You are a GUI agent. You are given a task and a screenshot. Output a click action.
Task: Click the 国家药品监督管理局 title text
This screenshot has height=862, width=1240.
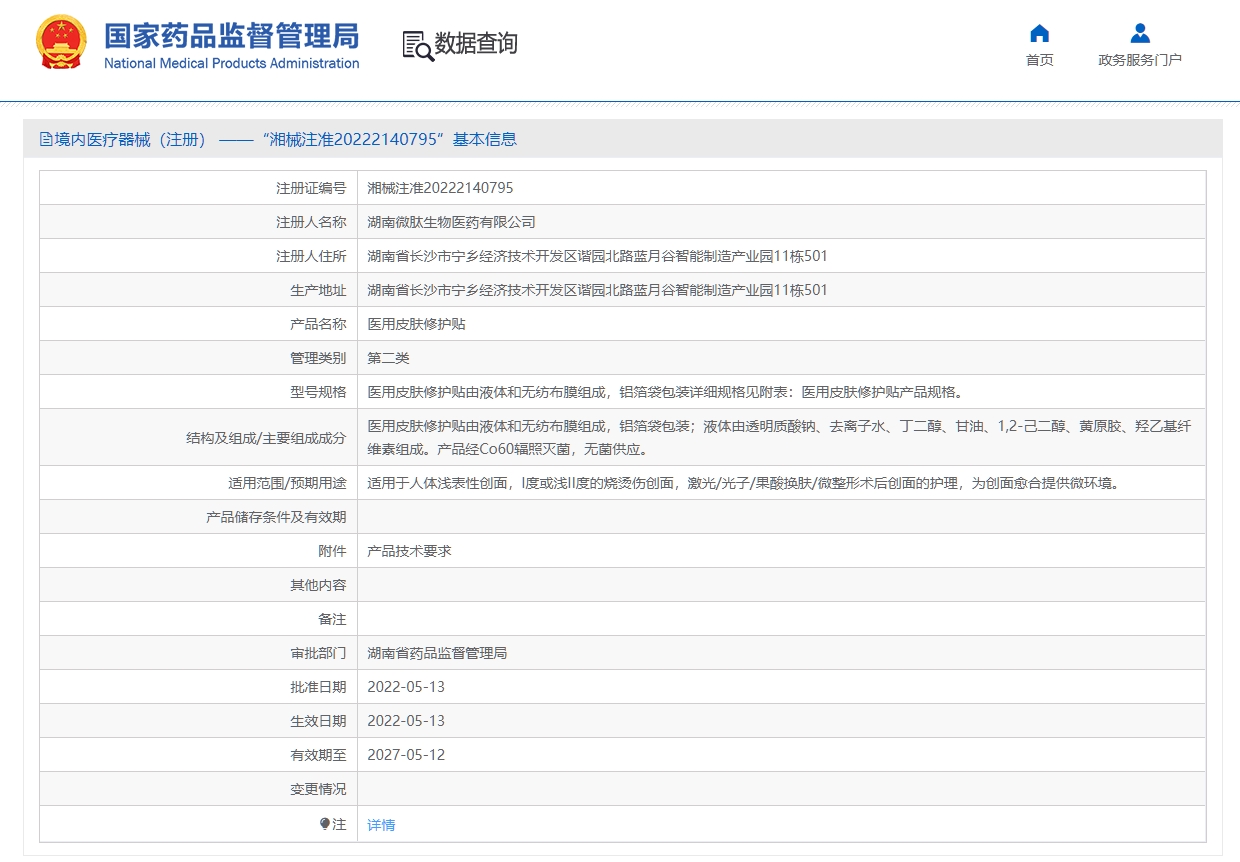click(231, 36)
